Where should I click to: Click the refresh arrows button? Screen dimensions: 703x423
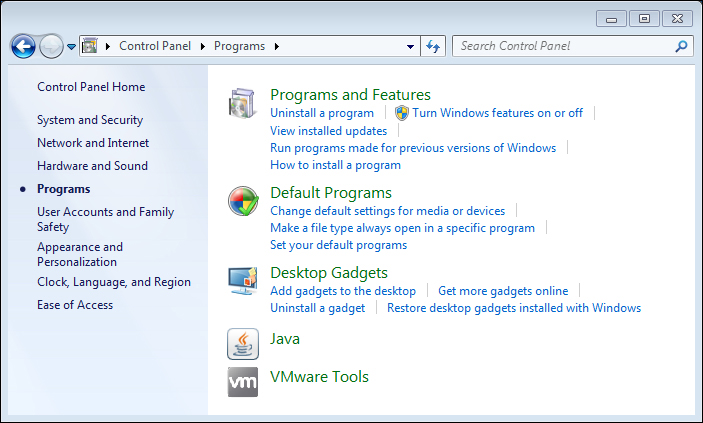point(433,46)
